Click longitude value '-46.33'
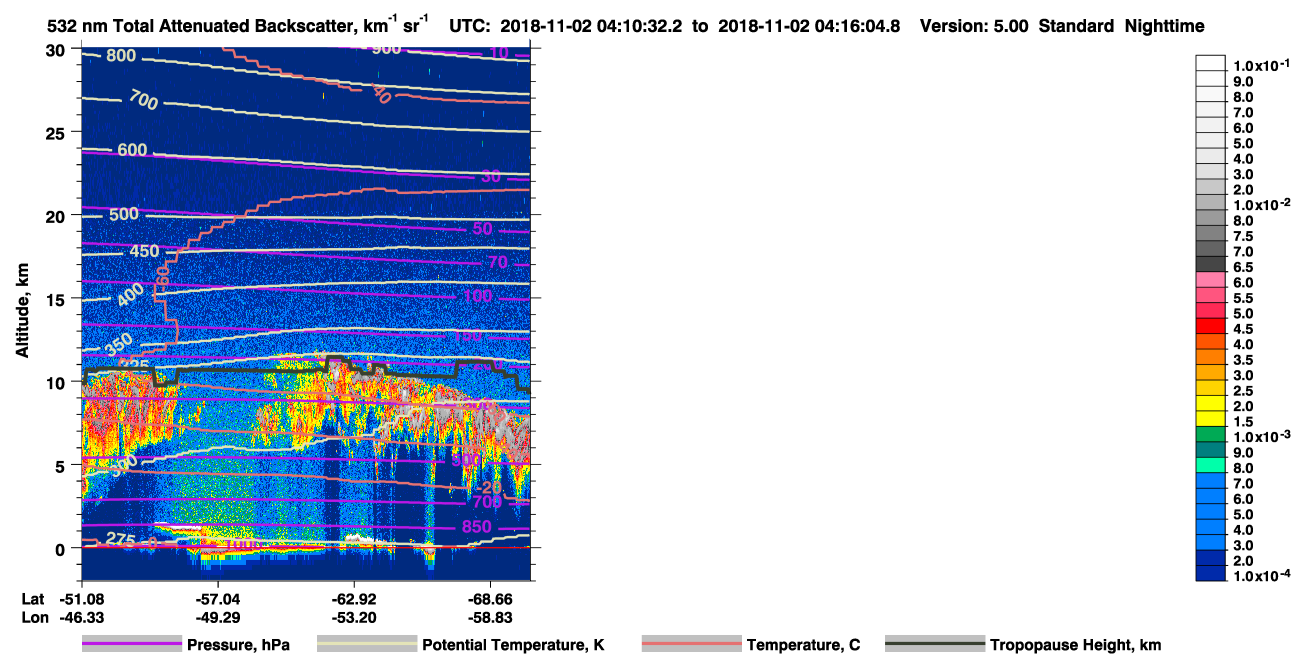This screenshot has height=667, width=1300. pos(80,617)
